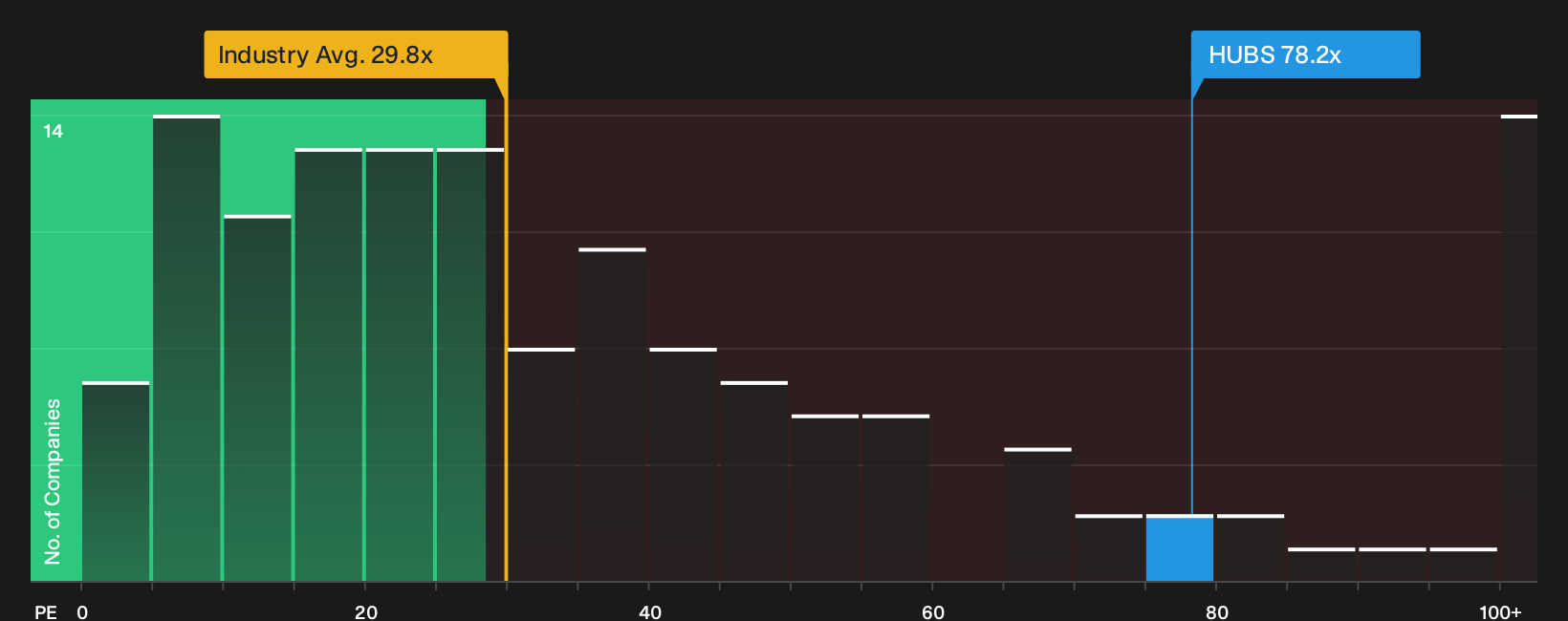1568x621 pixels.
Task: Click the 60 x-axis tick label
Action: [x=933, y=611]
